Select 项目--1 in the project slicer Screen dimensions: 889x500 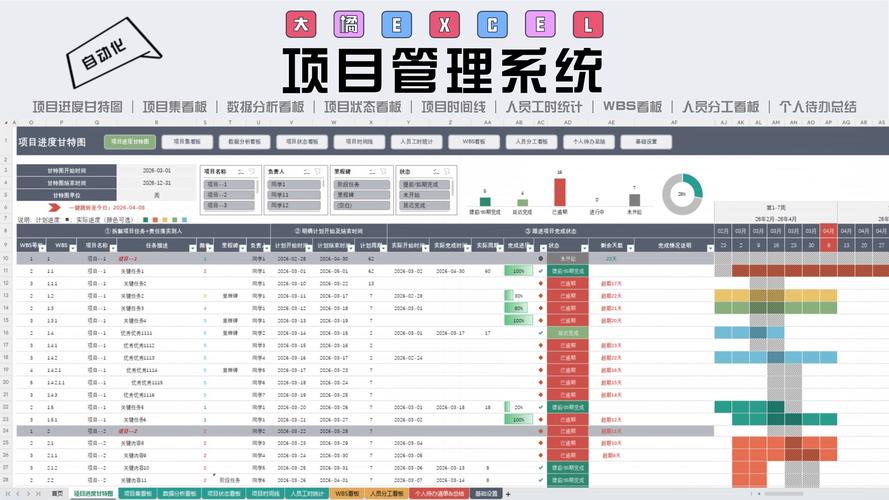click(x=228, y=184)
